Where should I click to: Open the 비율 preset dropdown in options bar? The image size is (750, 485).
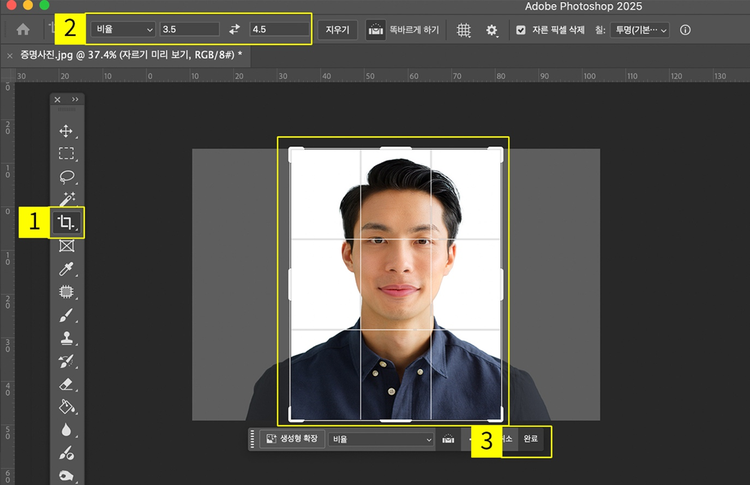tap(123, 30)
